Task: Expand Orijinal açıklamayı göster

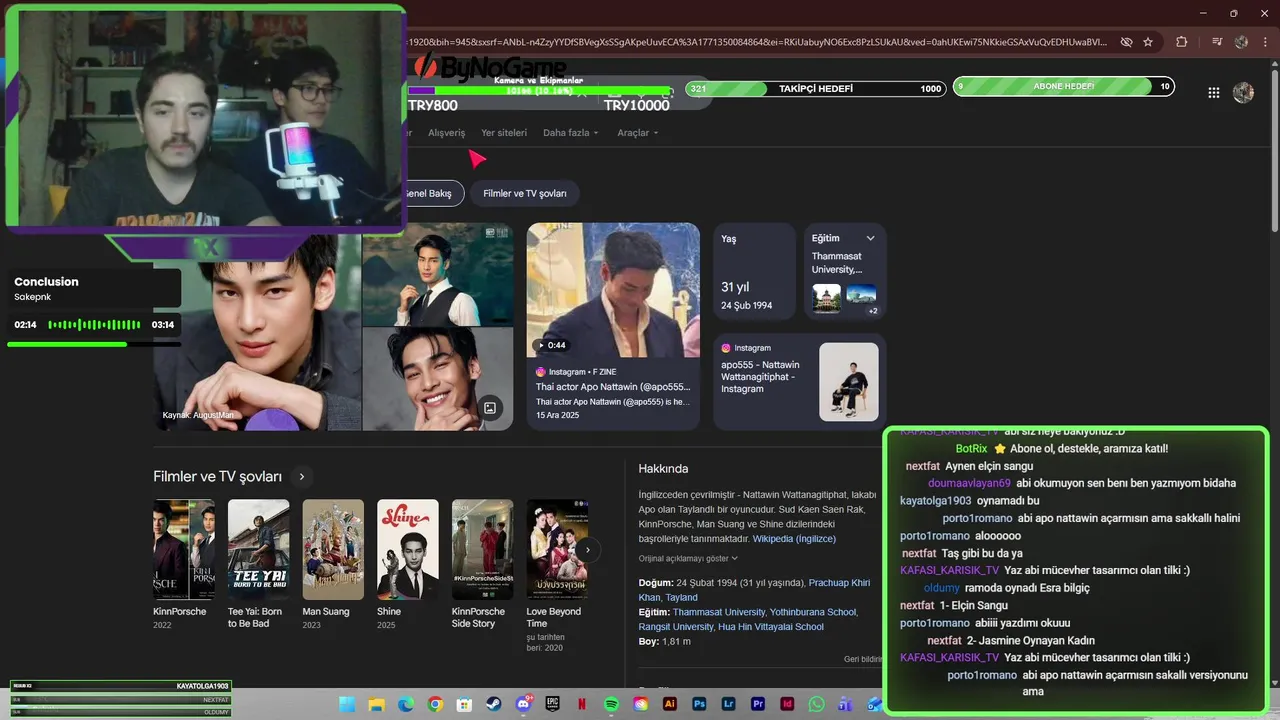Action: (688, 558)
